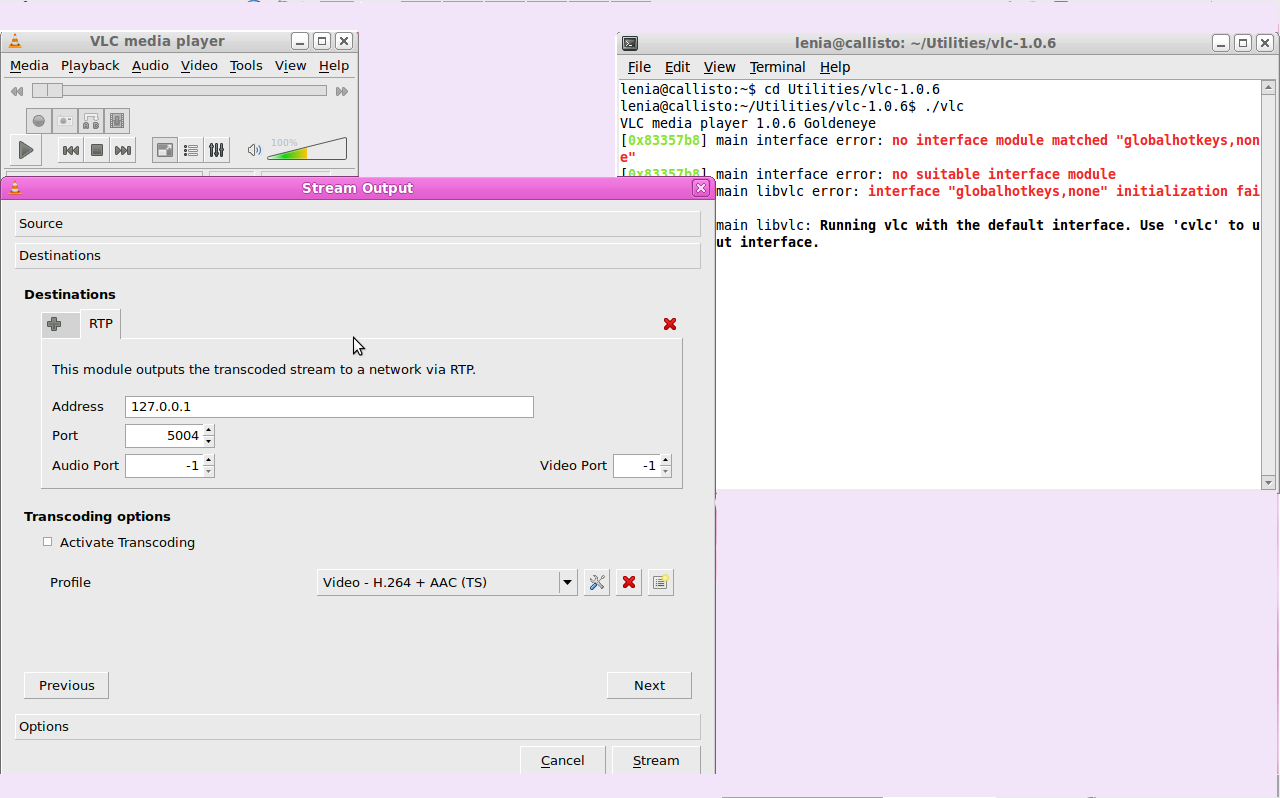Take a snapshot with the camera icon
The width and height of the screenshot is (1280, 798).
[x=65, y=121]
